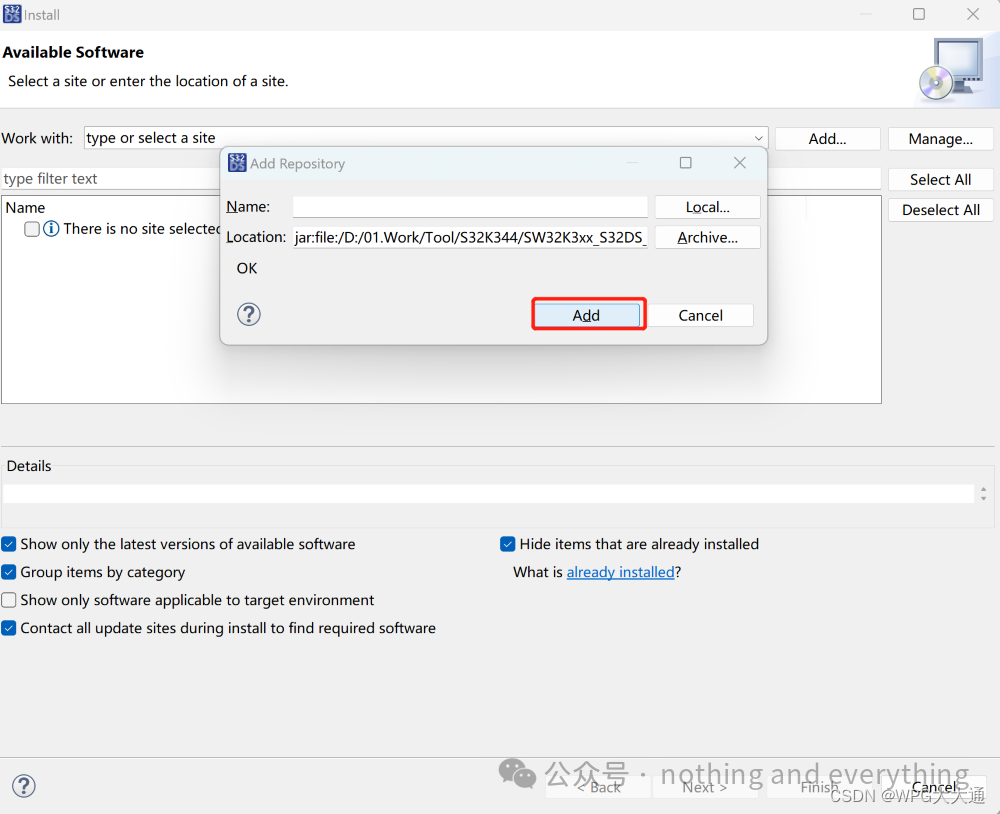Toggle Show only the latest versions
The height and width of the screenshot is (814, 1000).
coord(9,544)
